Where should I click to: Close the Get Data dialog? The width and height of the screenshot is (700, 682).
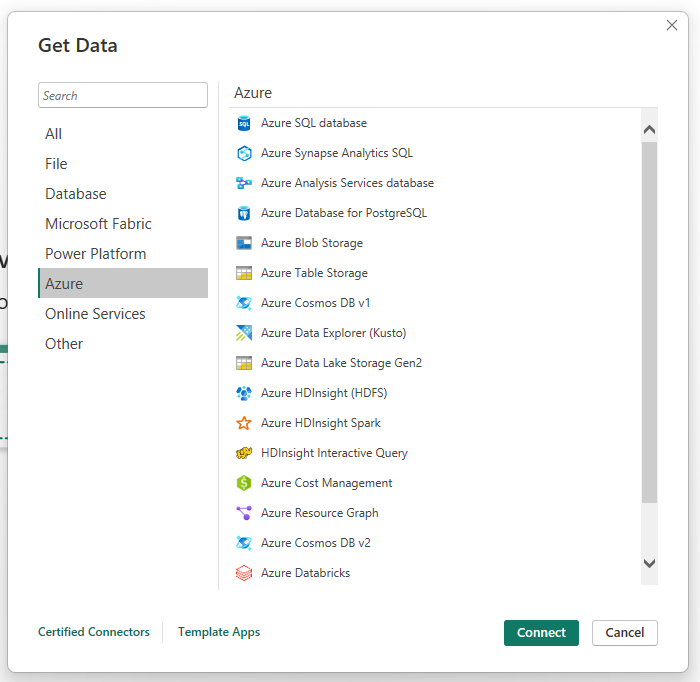tap(672, 25)
